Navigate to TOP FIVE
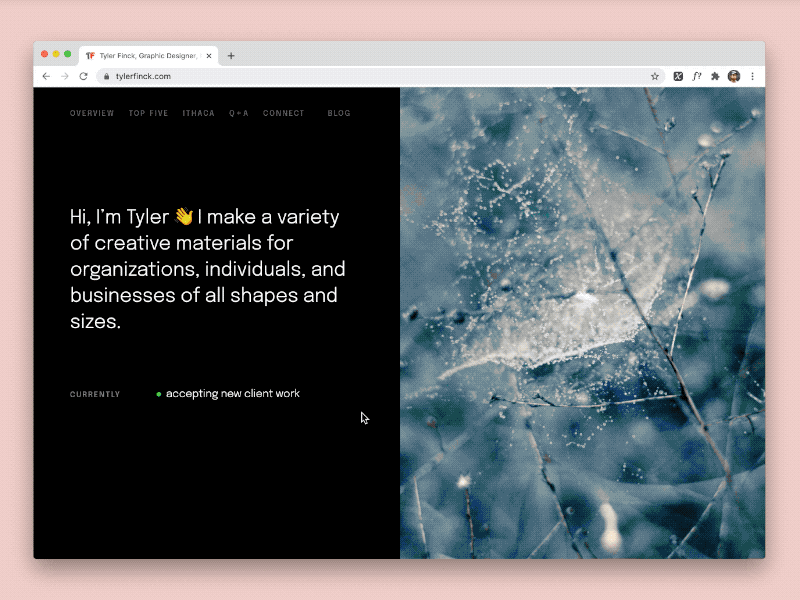Screen dimensions: 800x600 point(148,113)
